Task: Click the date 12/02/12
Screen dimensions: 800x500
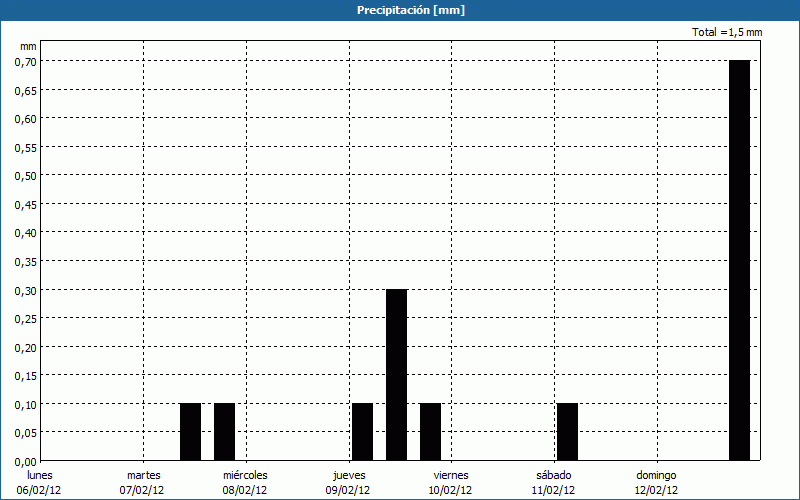Action: 657,490
